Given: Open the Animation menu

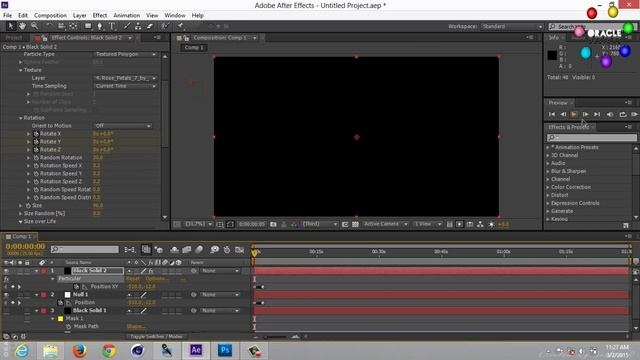Looking at the screenshot, I should click(127, 15).
